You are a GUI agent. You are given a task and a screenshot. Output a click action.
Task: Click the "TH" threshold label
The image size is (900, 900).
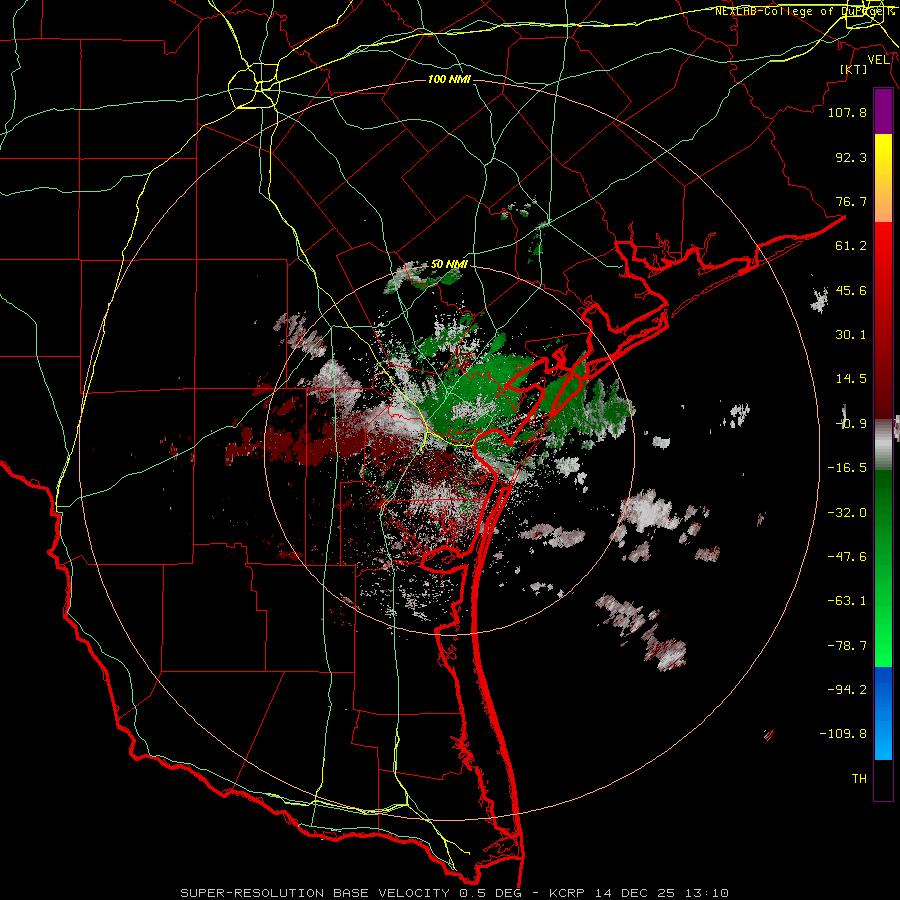click(x=859, y=779)
